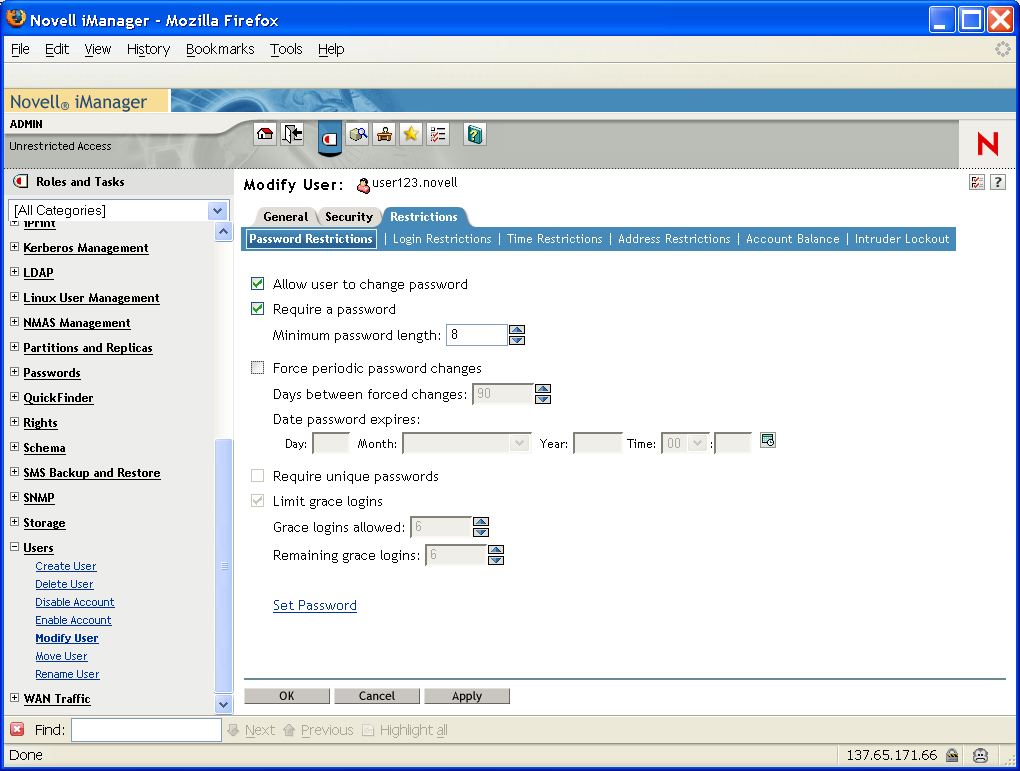
Task: Click the Favorites star icon
Action: point(410,133)
